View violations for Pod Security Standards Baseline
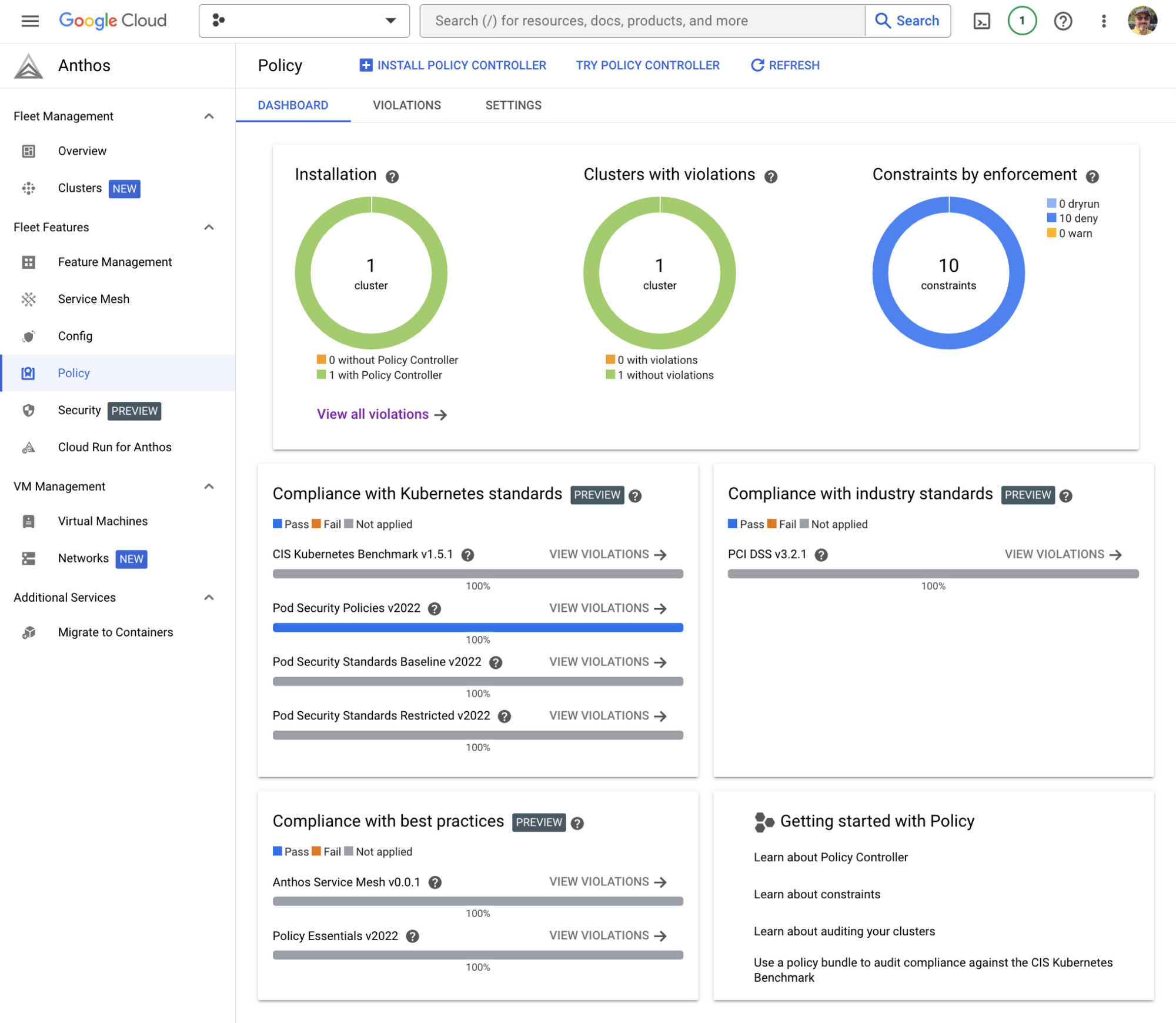This screenshot has height=1023, width=1176. (x=607, y=662)
